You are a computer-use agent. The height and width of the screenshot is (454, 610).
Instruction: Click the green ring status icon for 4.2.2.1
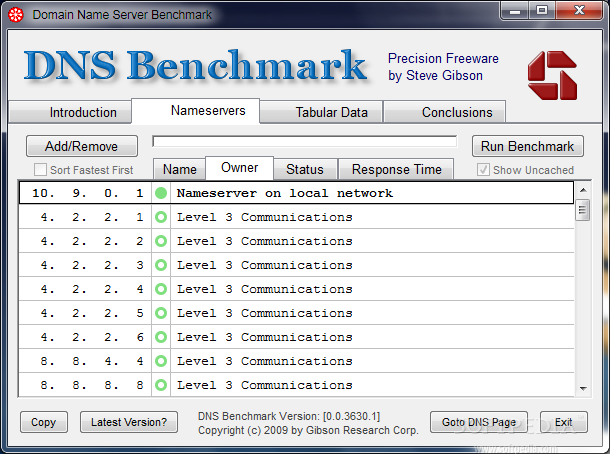pos(161,217)
